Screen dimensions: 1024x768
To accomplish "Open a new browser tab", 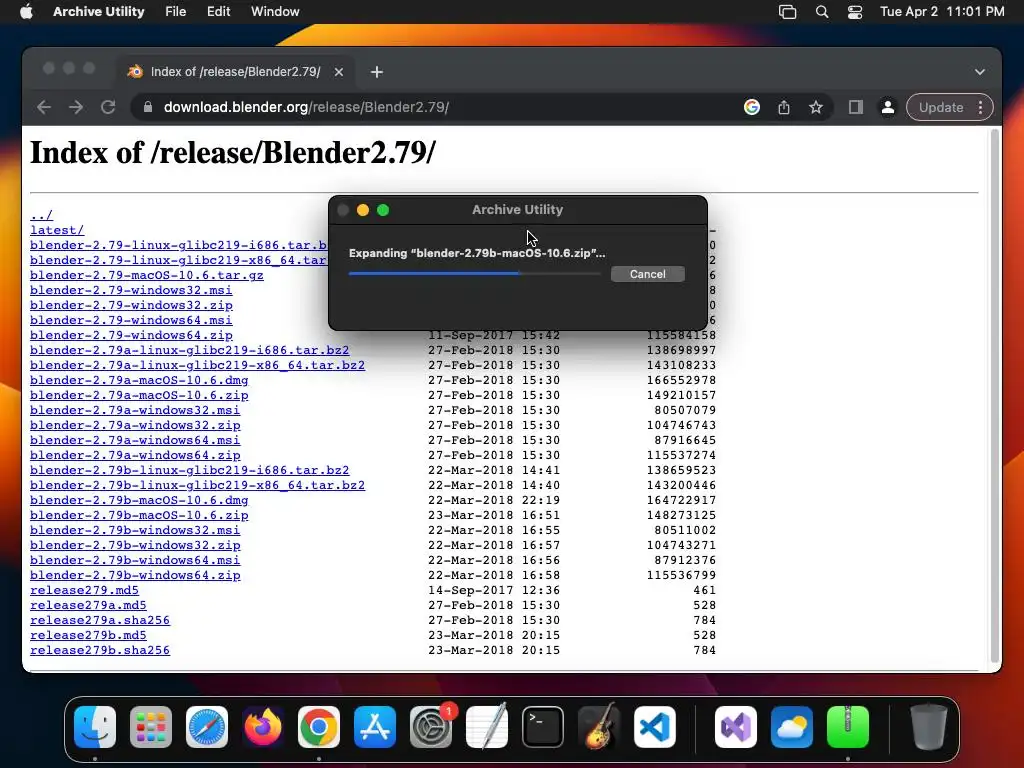I will [377, 72].
